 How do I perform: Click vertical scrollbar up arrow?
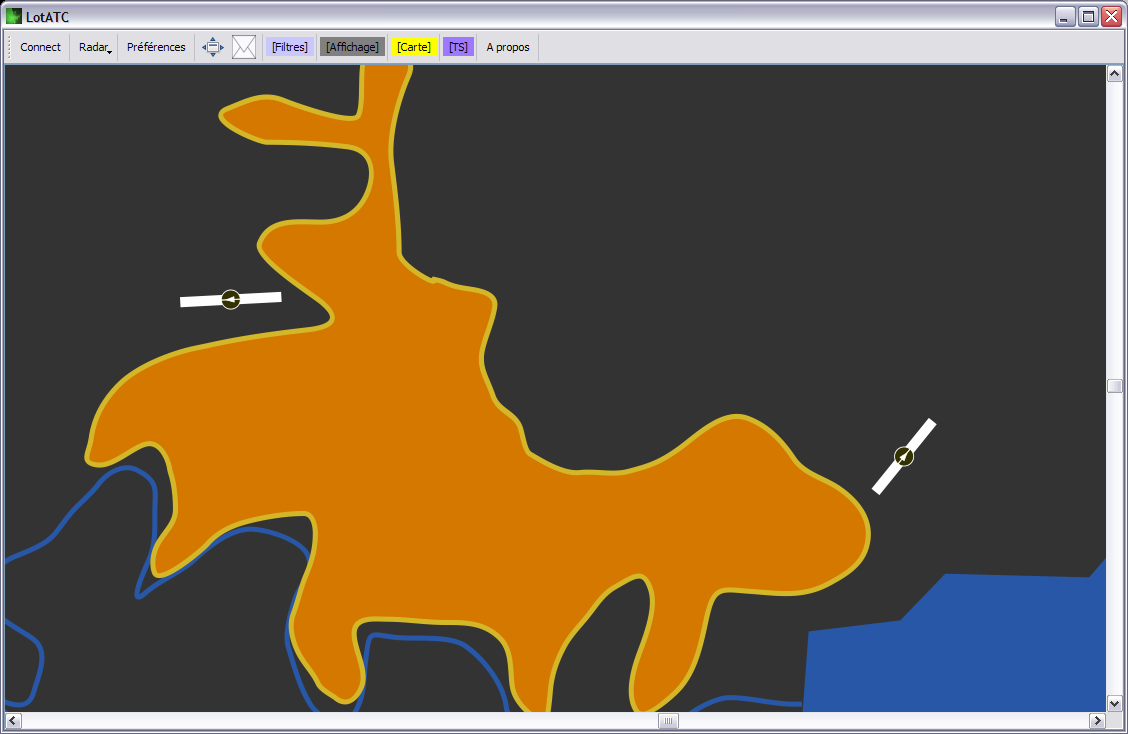click(x=1114, y=74)
